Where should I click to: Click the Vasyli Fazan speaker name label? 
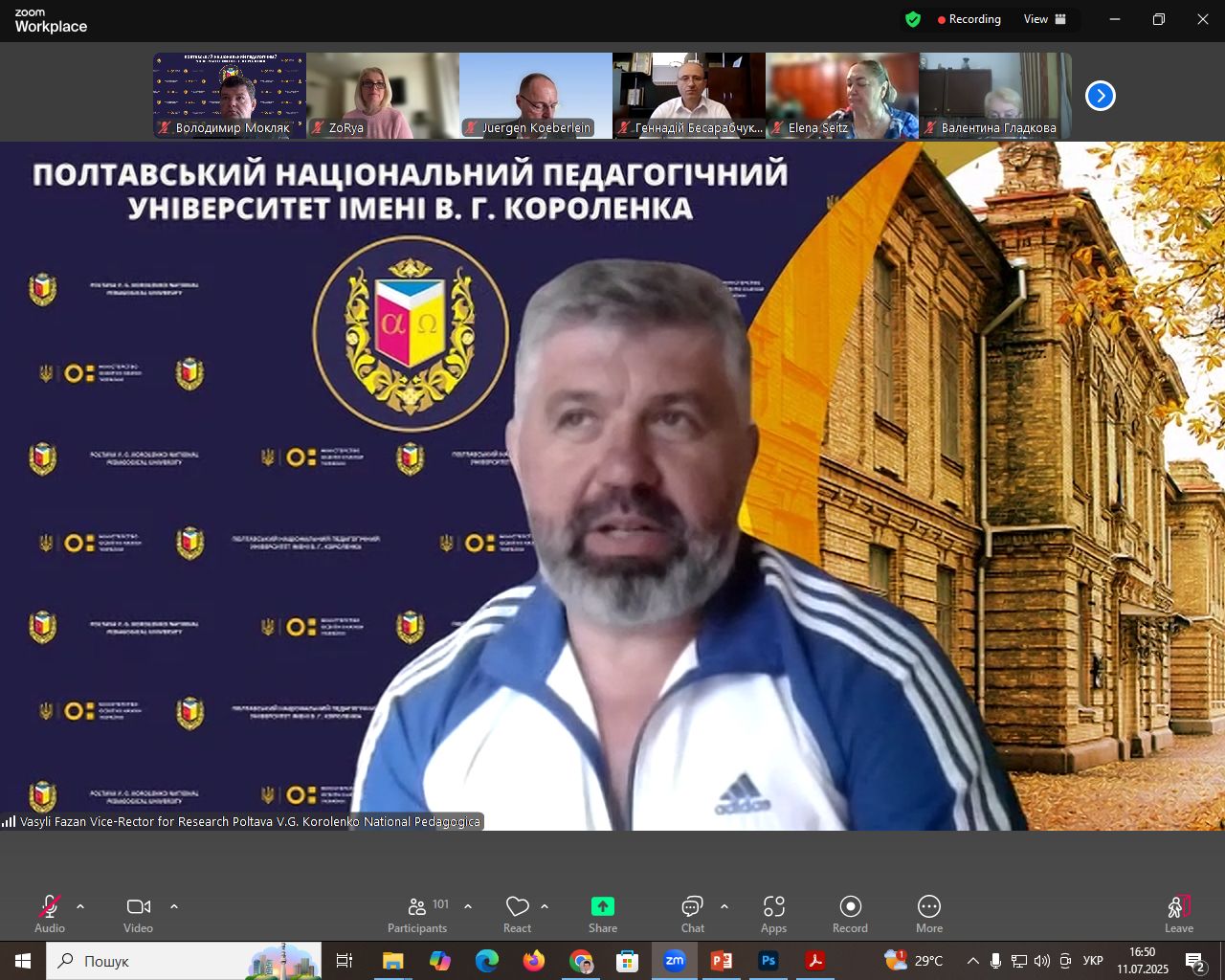(x=242, y=821)
